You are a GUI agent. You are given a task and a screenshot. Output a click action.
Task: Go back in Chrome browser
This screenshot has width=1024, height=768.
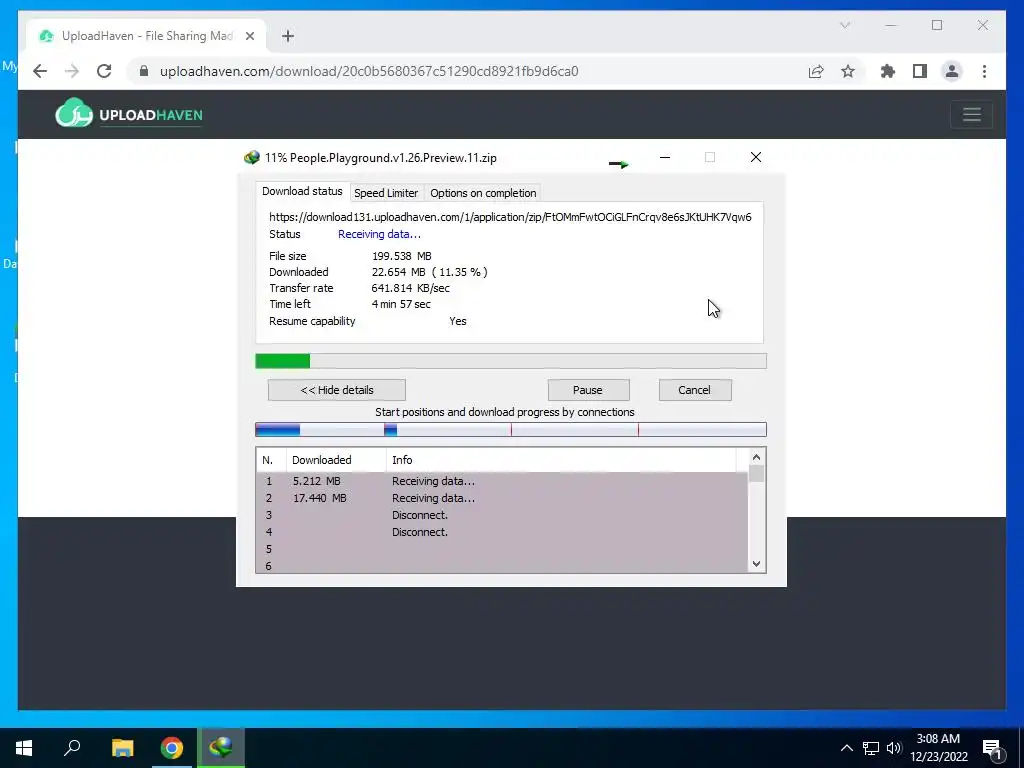click(x=40, y=71)
